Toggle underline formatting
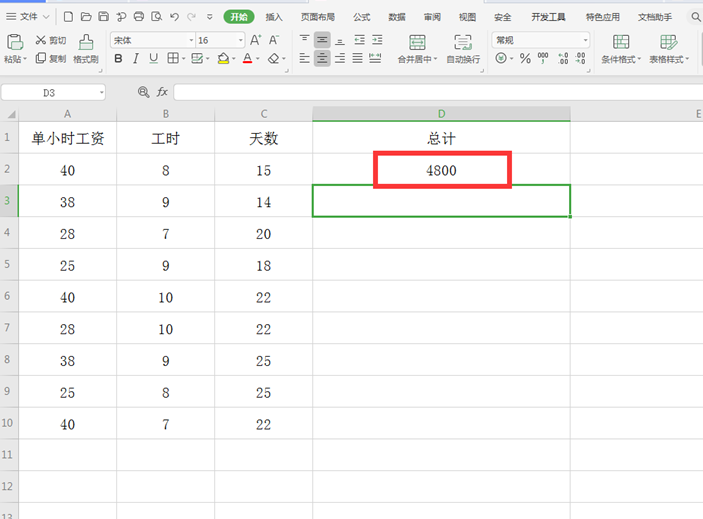Screen dimensions: 703x519 point(153,58)
